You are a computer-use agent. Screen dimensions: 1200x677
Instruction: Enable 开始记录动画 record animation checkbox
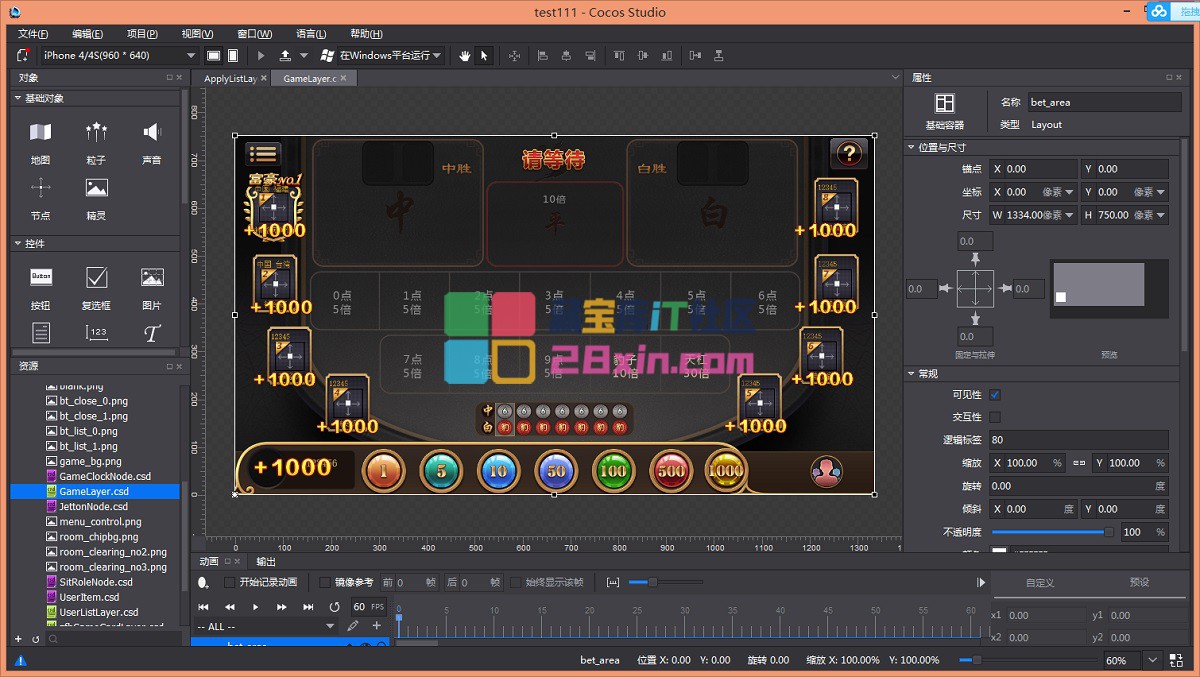(x=229, y=582)
